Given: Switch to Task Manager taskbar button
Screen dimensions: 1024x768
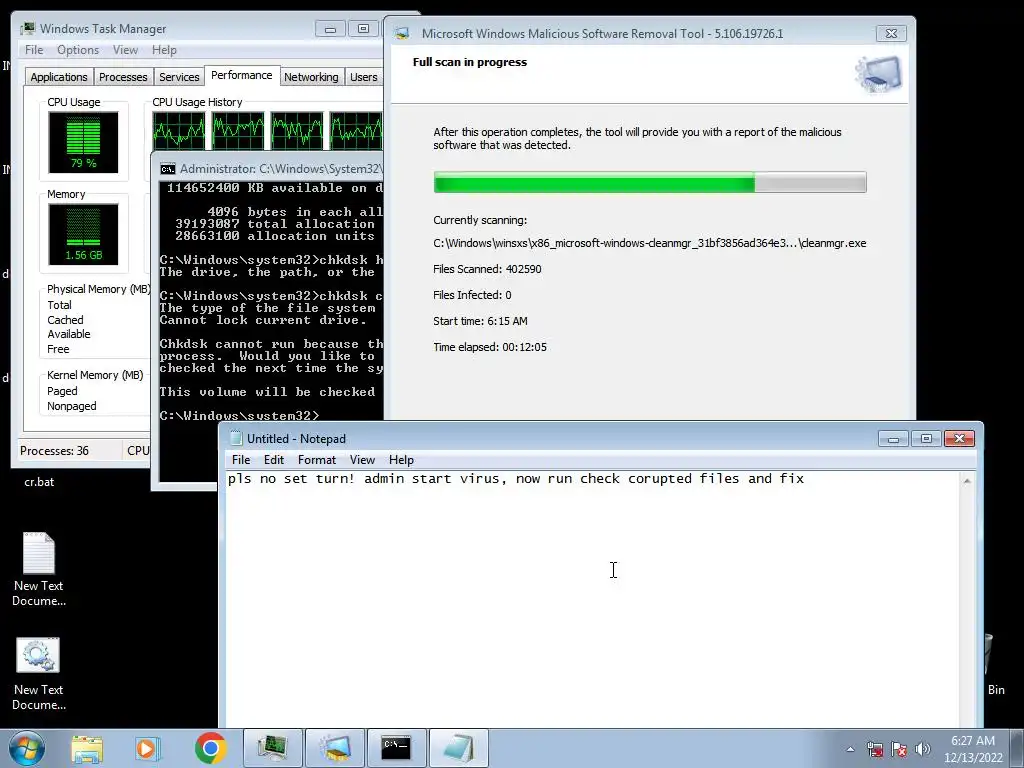Looking at the screenshot, I should (x=272, y=748).
